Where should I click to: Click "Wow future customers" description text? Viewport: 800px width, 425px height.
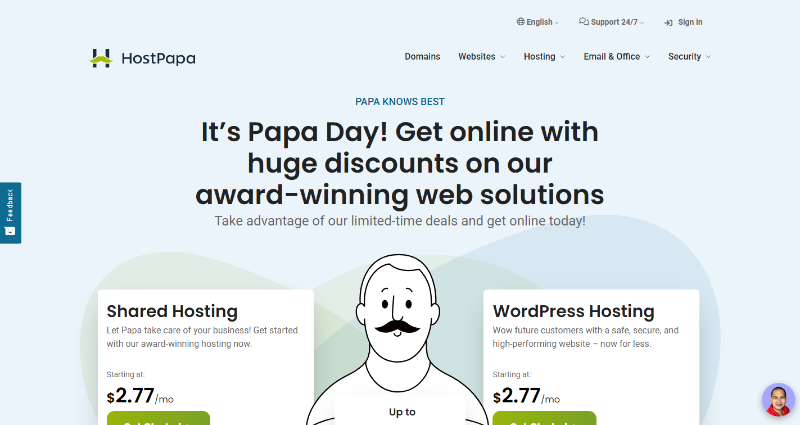pos(585,337)
